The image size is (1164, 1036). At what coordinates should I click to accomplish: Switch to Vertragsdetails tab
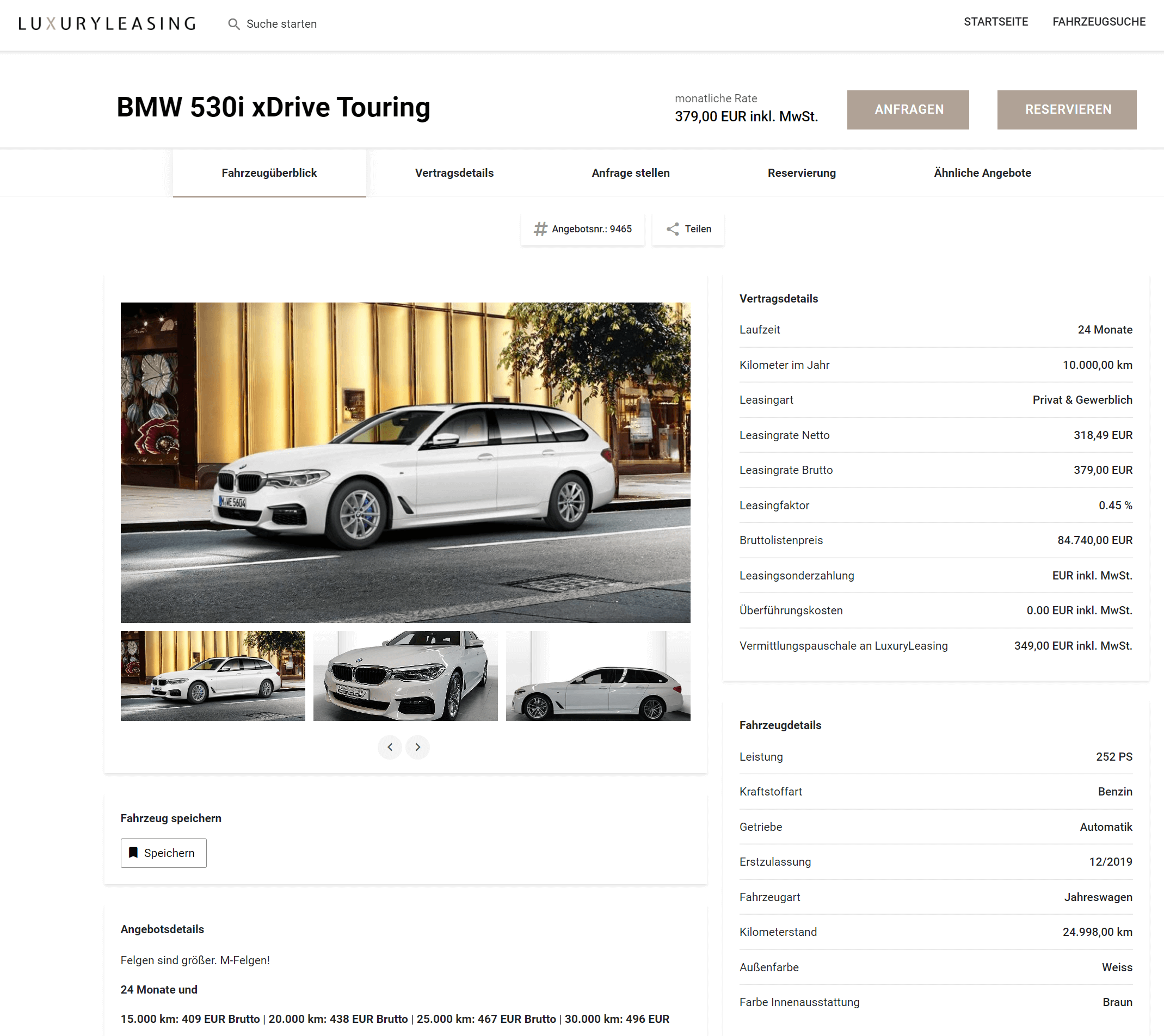point(454,172)
